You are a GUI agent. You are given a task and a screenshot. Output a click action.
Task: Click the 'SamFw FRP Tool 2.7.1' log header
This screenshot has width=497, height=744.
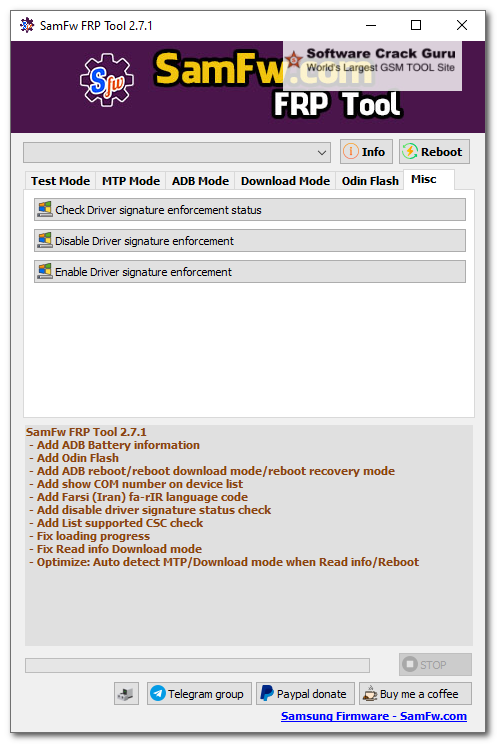(86, 432)
